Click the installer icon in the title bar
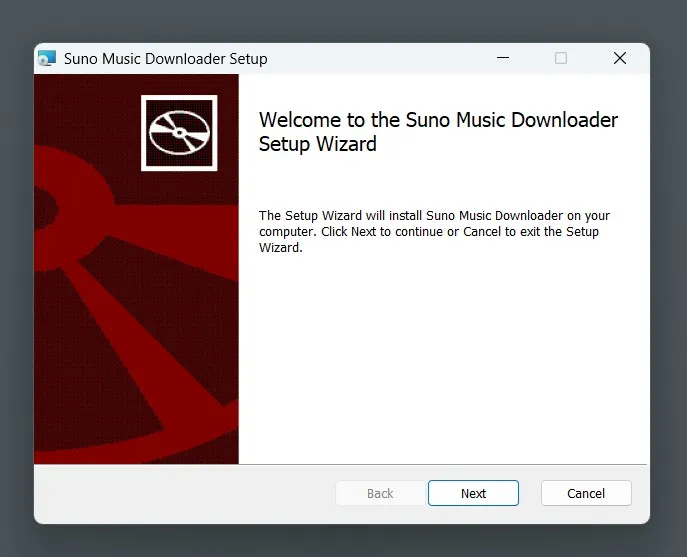Viewport: 687px width, 557px height. pos(47,58)
